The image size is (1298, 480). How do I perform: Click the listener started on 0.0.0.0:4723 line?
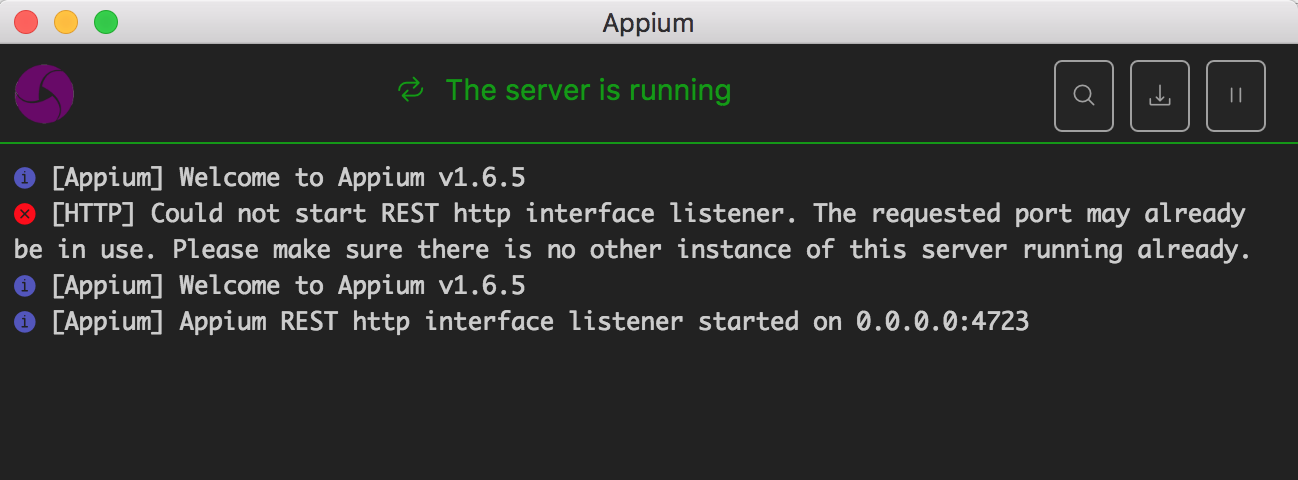tap(540, 322)
